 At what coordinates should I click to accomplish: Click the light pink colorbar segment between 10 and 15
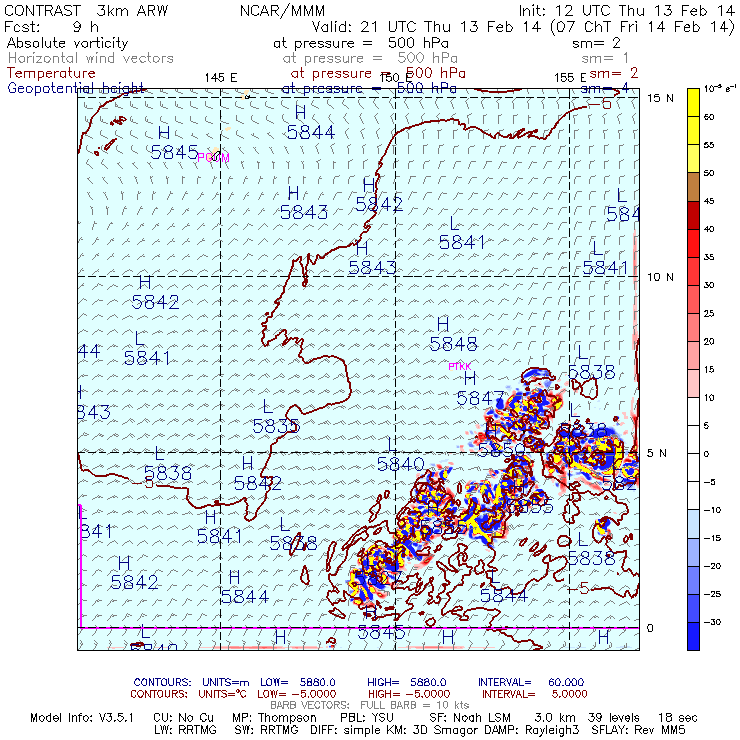pos(693,384)
